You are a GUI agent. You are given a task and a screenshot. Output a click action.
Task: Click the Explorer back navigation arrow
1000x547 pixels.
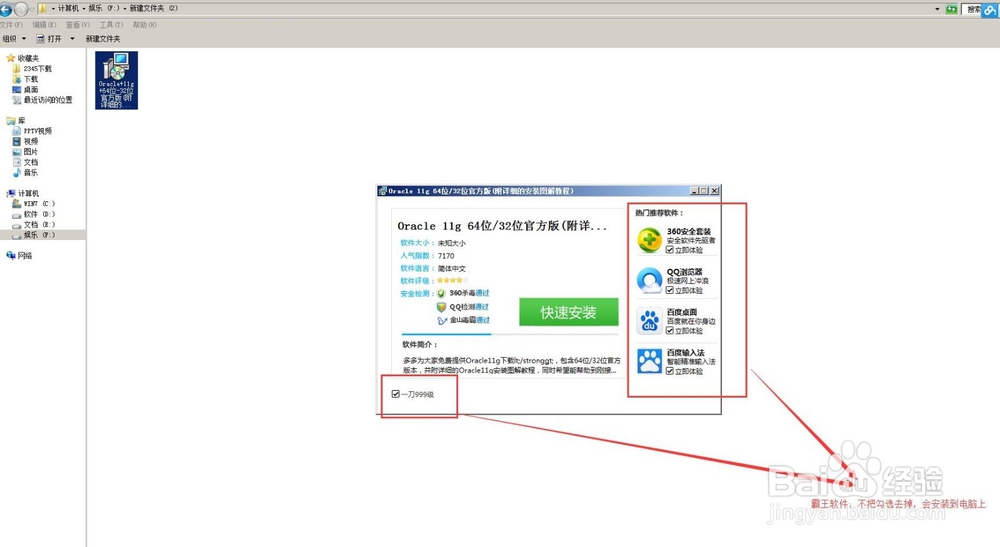point(6,9)
